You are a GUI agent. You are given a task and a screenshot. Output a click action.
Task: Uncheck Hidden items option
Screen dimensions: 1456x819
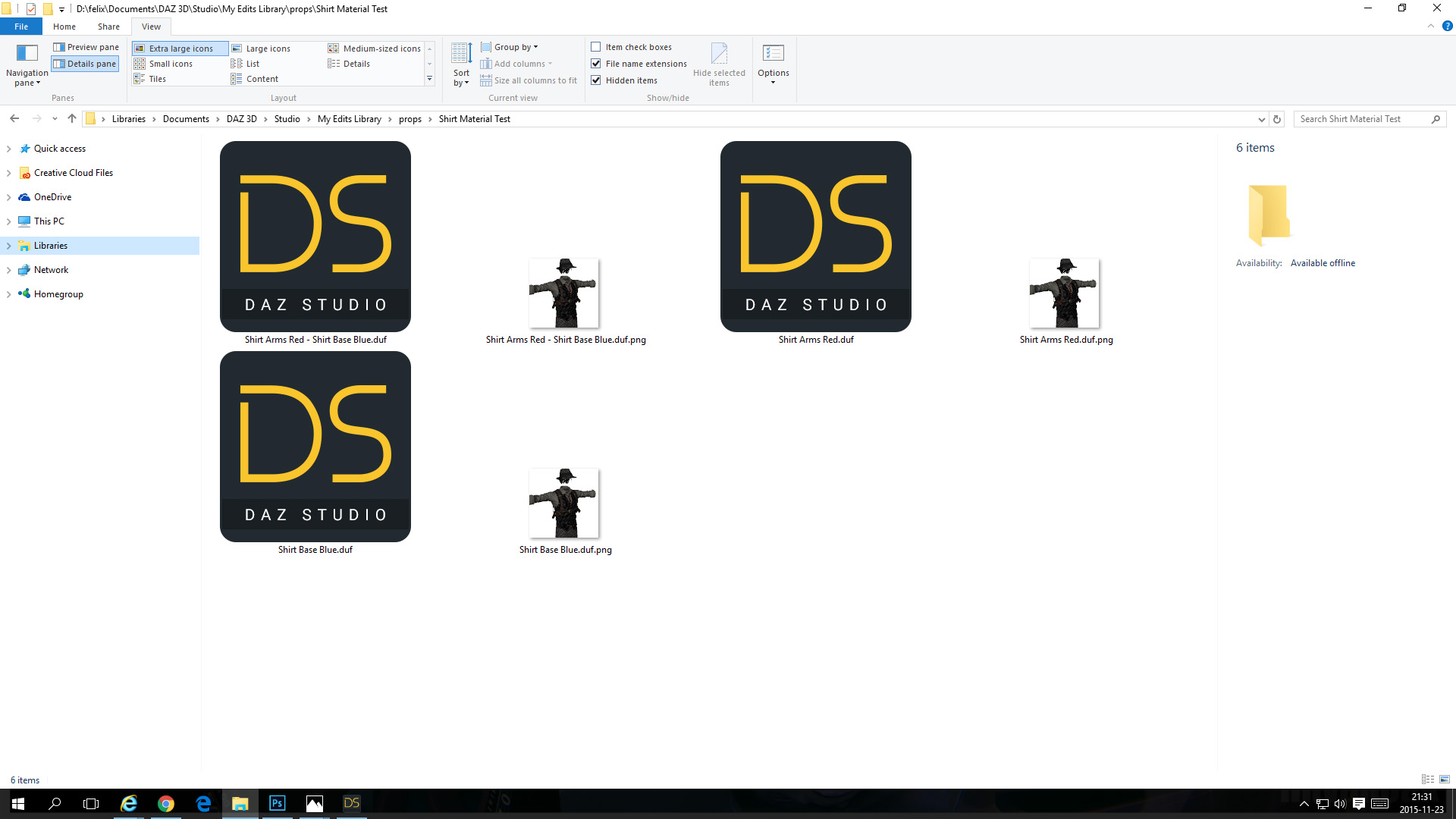[596, 80]
